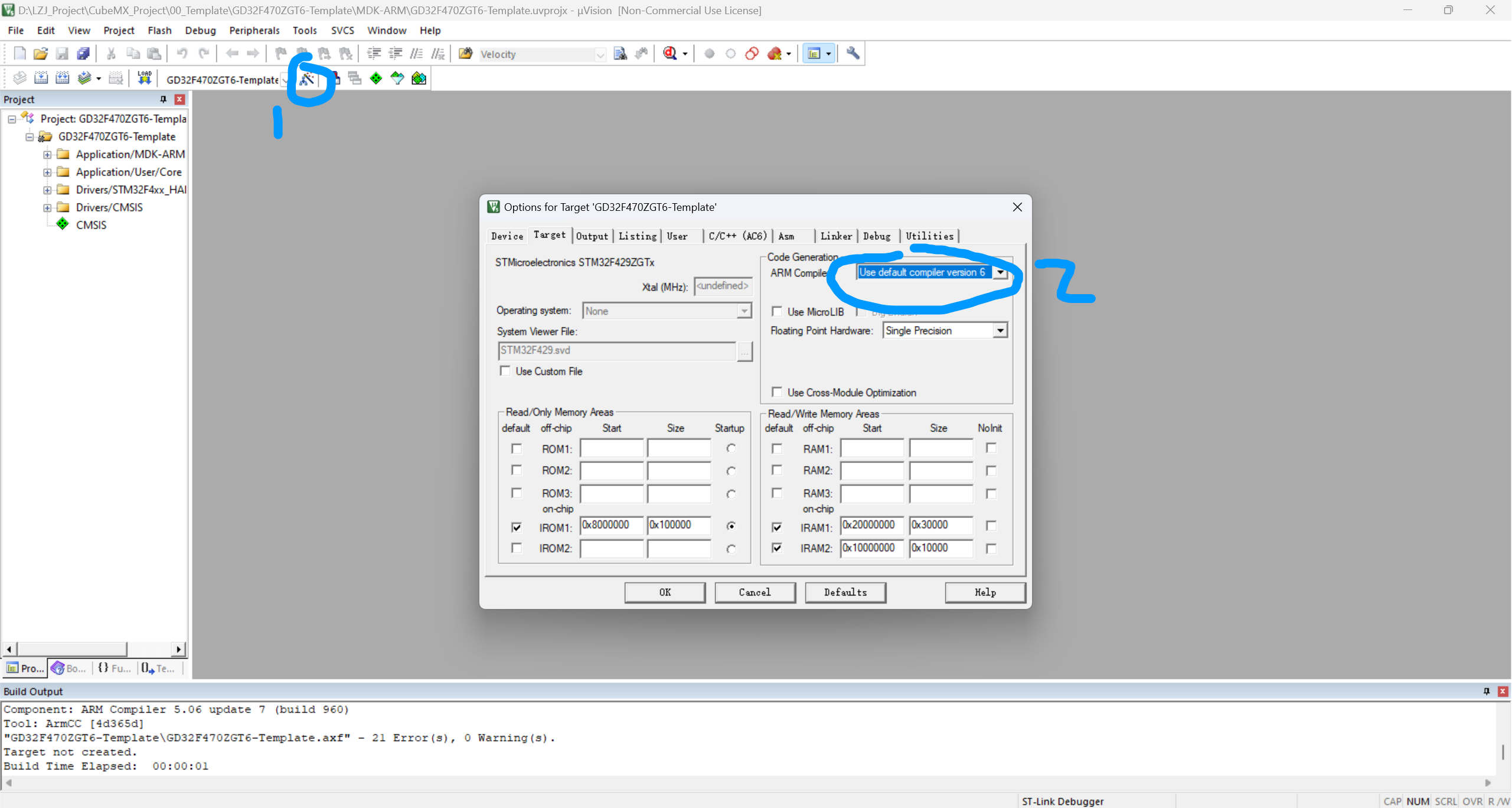This screenshot has height=808, width=1512.
Task: Open the Utilities tab
Action: pos(930,236)
